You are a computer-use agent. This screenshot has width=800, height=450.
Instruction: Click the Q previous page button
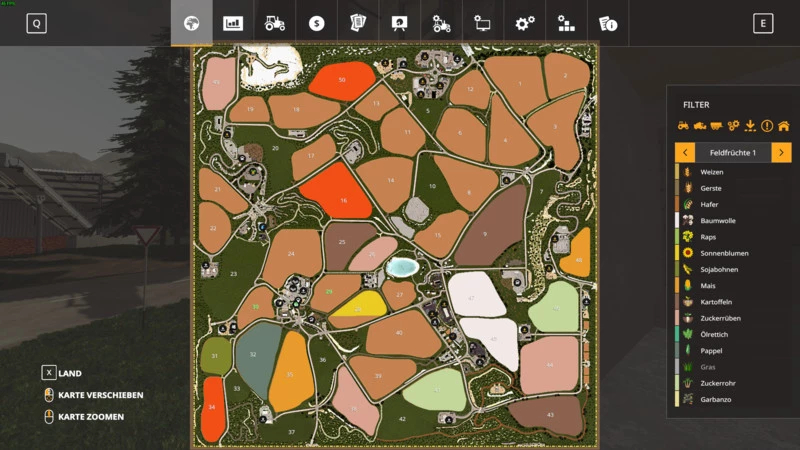pyautogui.click(x=36, y=23)
